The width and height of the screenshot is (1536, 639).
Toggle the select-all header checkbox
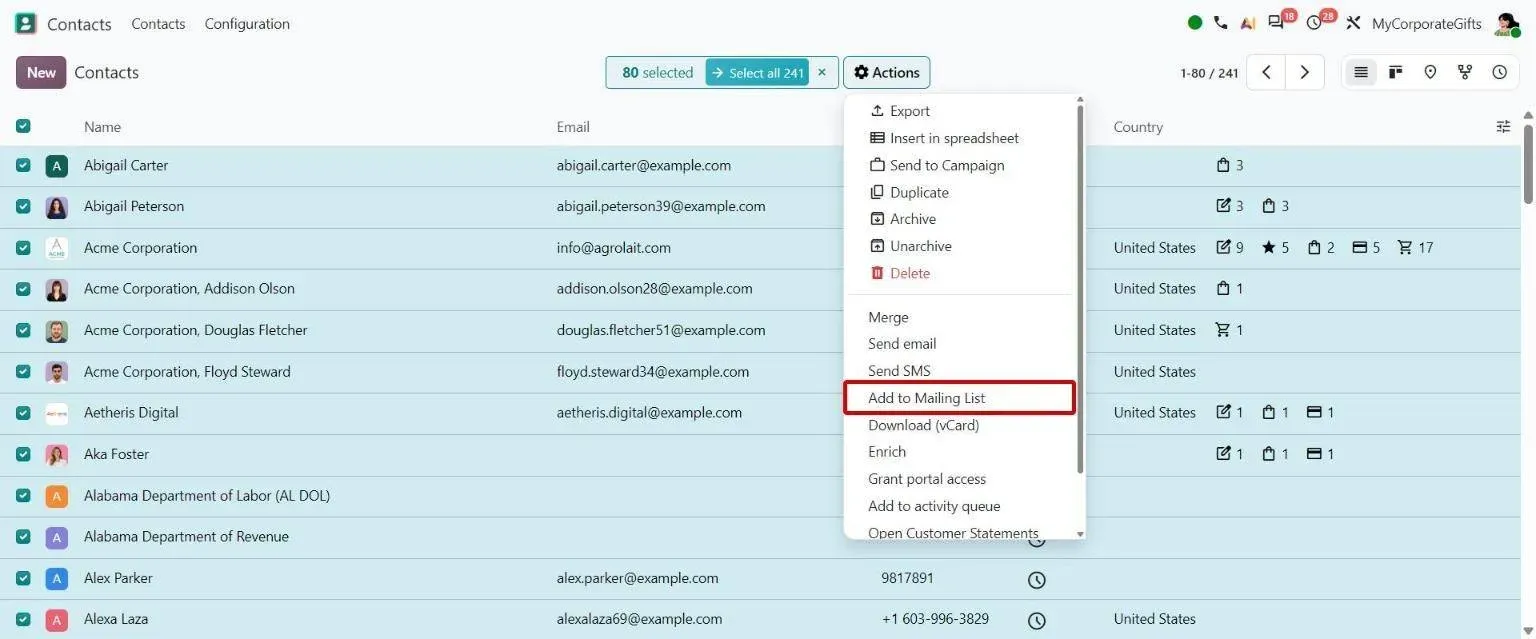23,126
